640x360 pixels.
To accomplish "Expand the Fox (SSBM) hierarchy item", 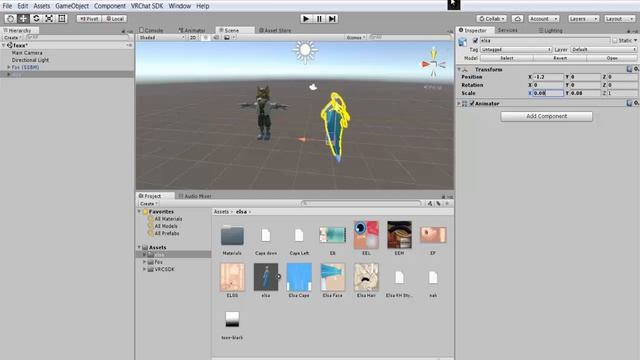I will pyautogui.click(x=9, y=67).
